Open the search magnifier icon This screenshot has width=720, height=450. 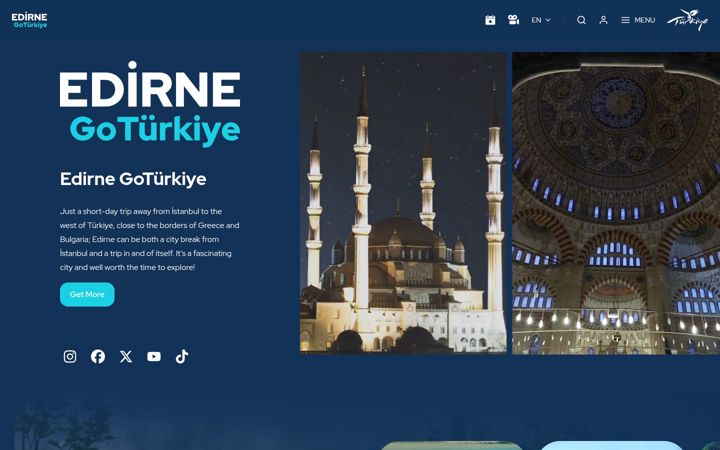coord(581,20)
